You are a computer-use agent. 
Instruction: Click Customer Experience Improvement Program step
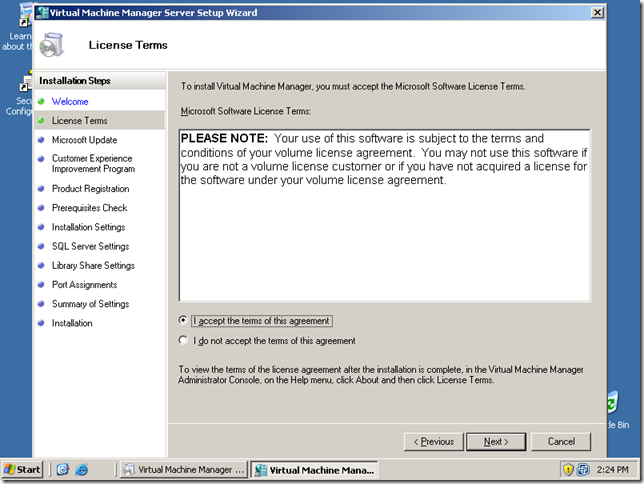[x=93, y=164]
